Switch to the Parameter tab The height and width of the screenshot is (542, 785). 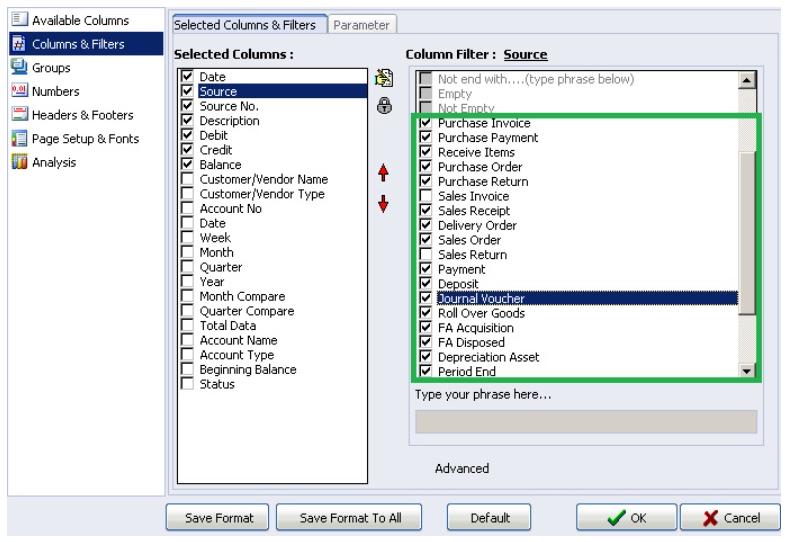point(361,25)
